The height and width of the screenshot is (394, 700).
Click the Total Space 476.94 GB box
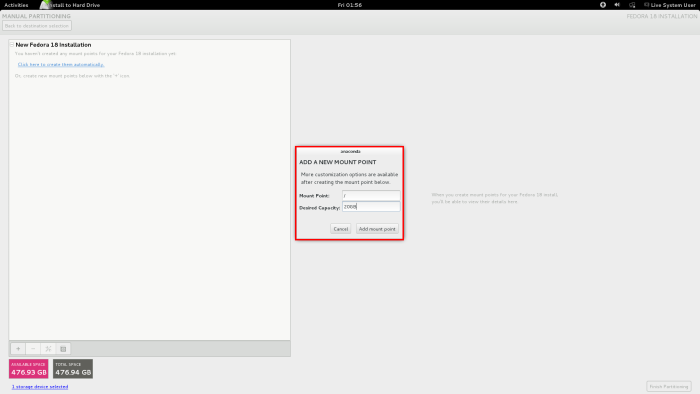point(73,369)
